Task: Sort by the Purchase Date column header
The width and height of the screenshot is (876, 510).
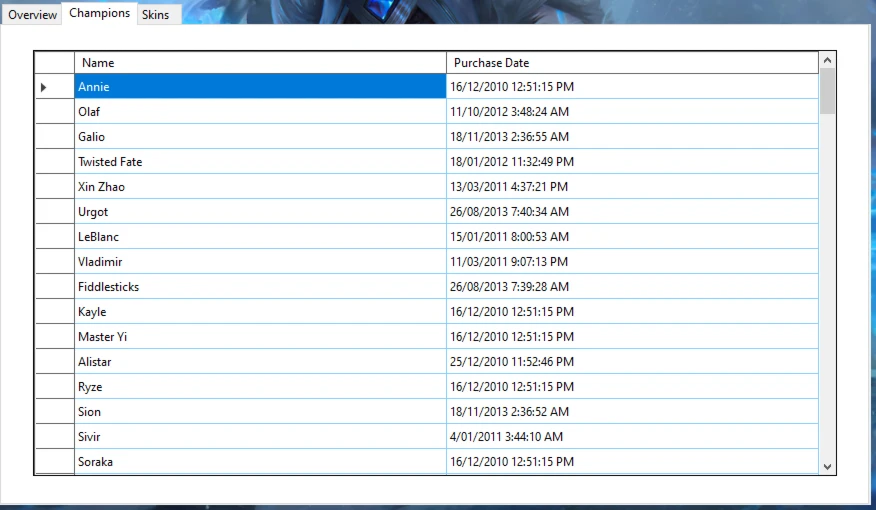Action: (x=632, y=63)
